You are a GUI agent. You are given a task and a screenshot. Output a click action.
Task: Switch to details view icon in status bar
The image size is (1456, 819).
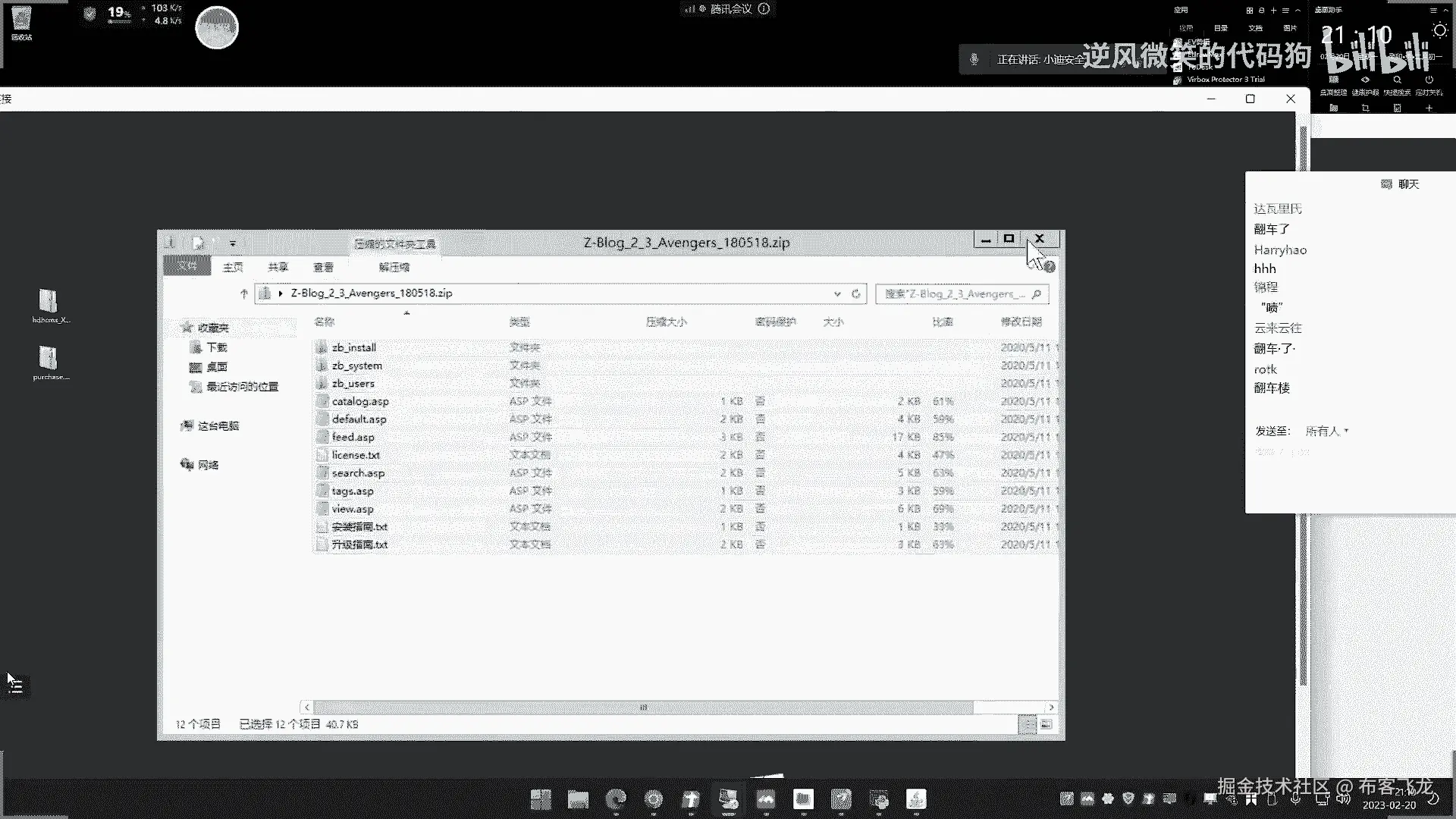(x=1027, y=724)
